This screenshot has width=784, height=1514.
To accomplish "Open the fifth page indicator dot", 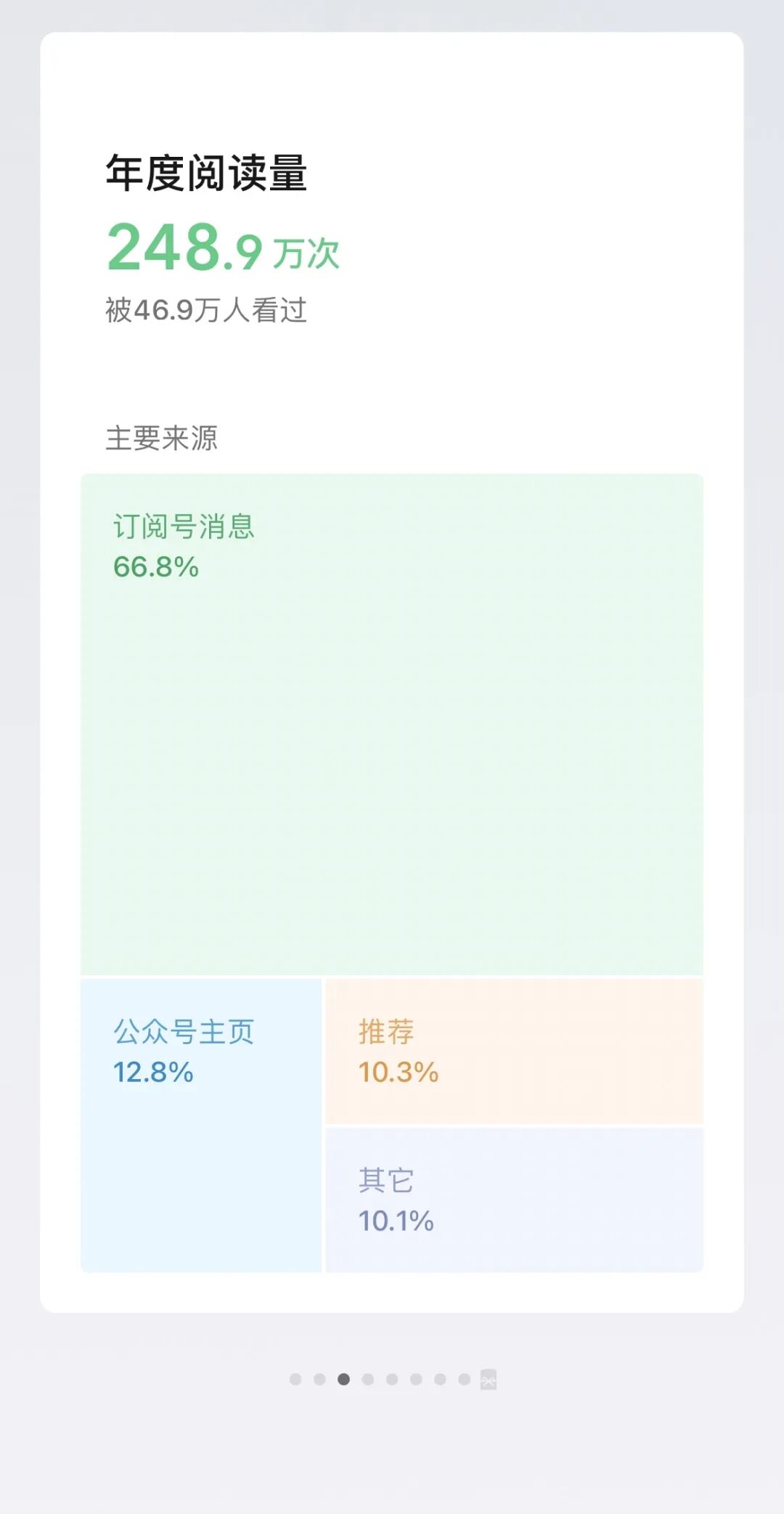I will point(392,1379).
